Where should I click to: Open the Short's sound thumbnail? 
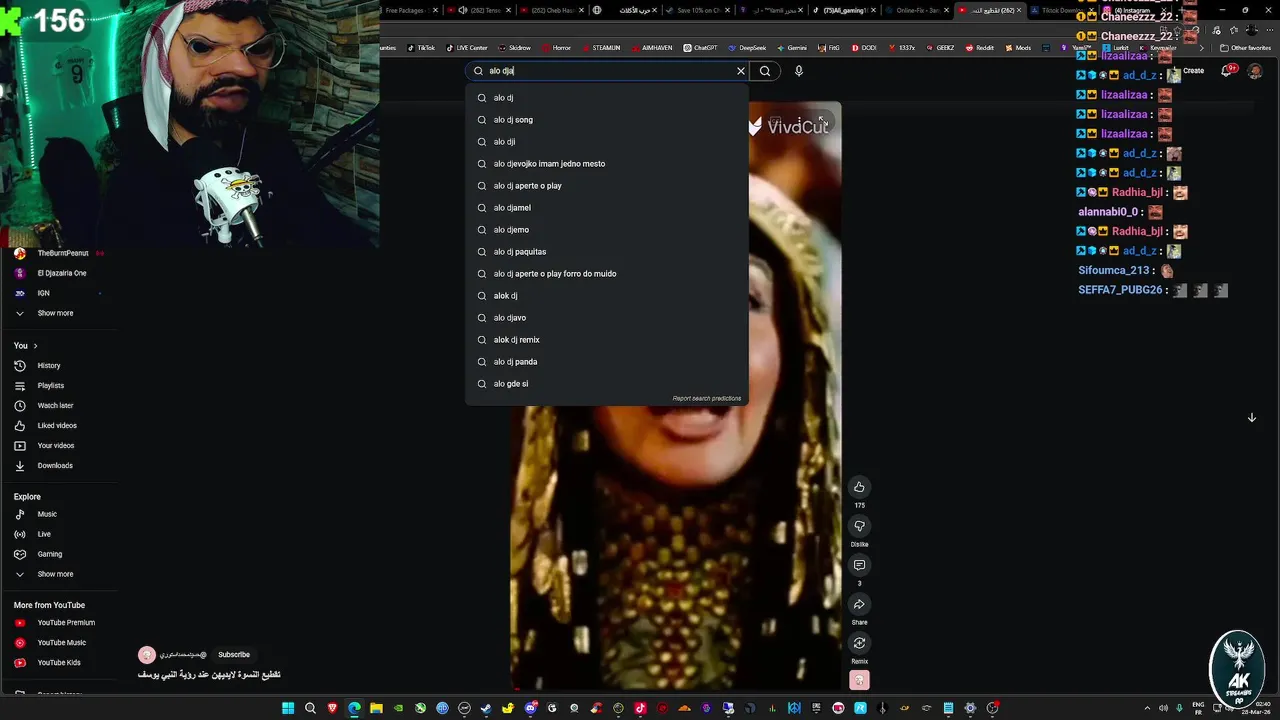(x=859, y=681)
